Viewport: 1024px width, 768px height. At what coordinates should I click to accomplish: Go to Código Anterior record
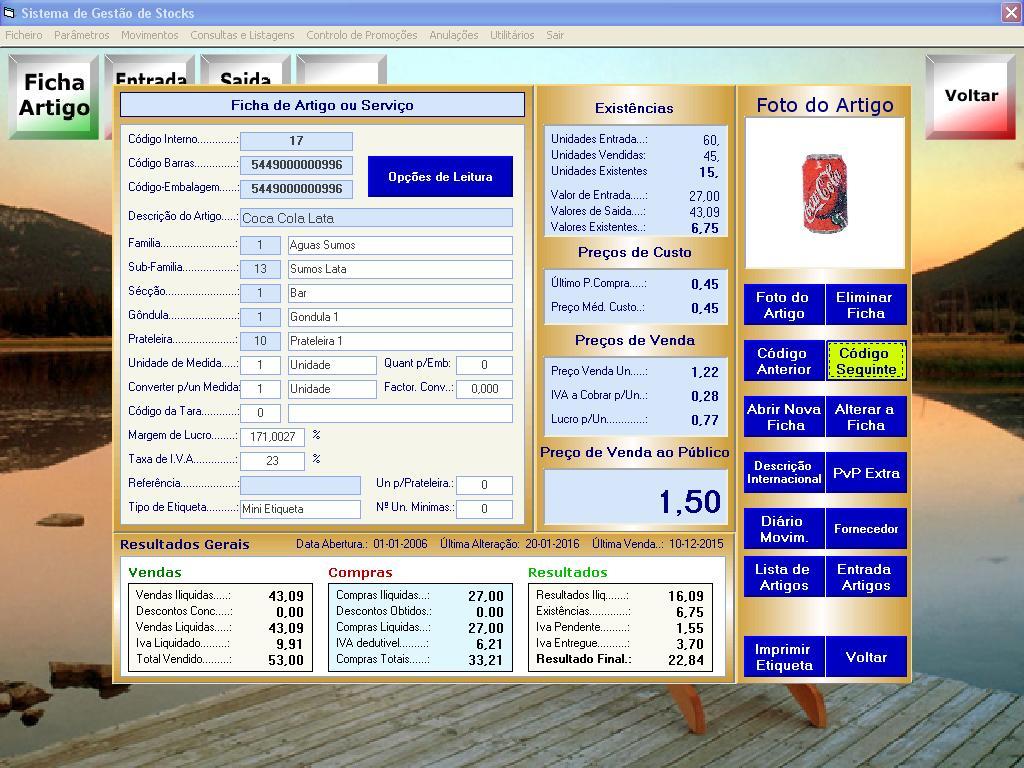(x=783, y=361)
